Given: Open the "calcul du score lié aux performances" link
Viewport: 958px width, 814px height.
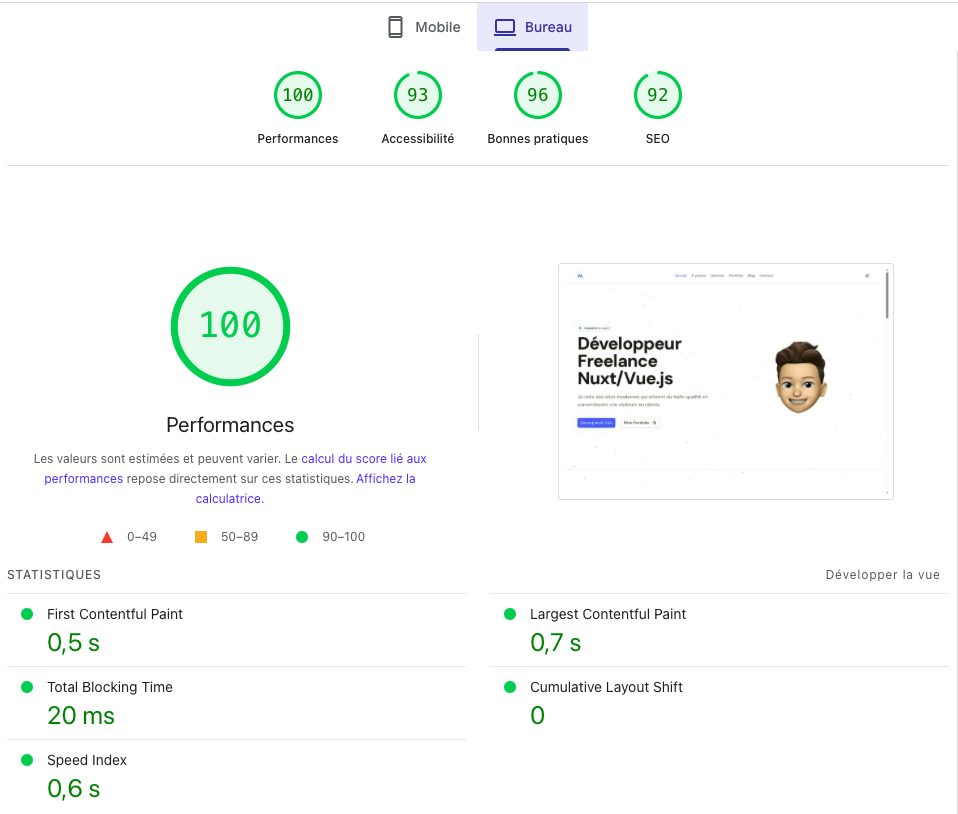Looking at the screenshot, I should tap(364, 459).
